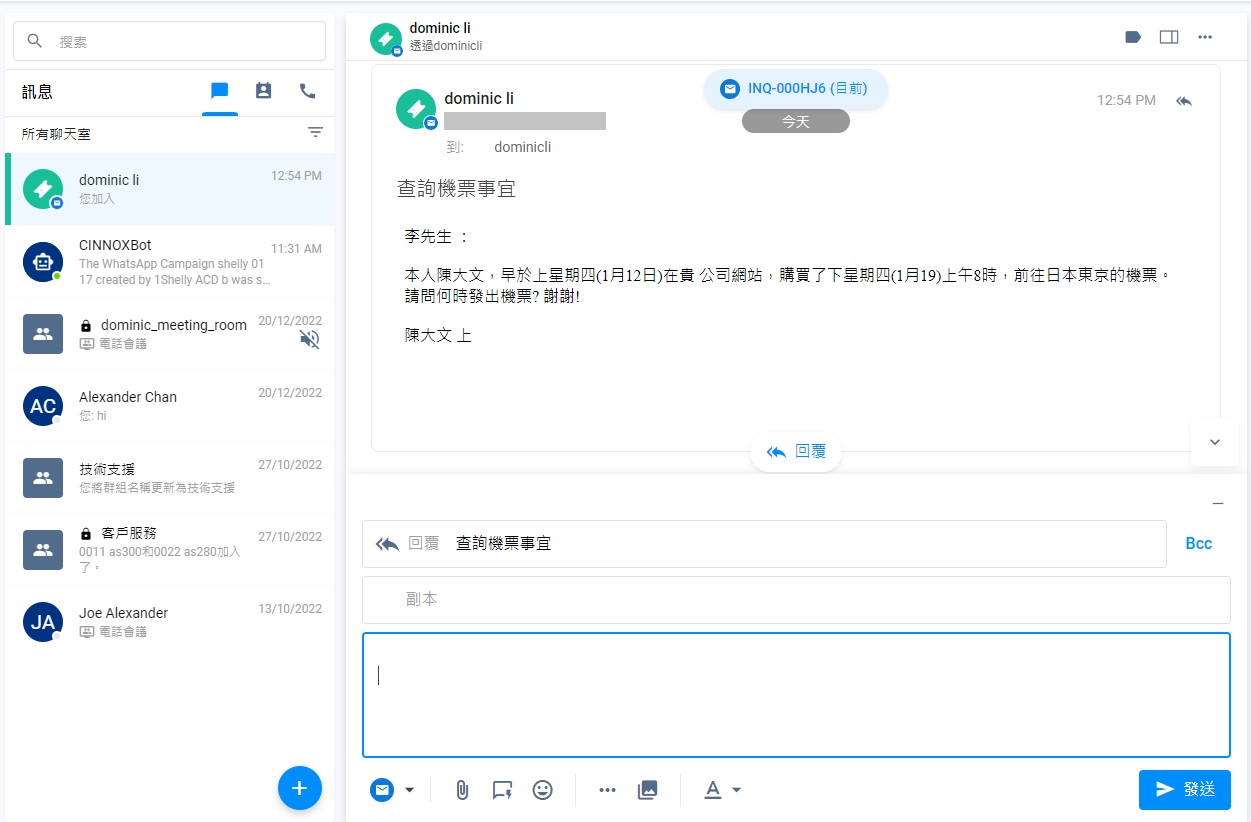Open the Joe Alexander conversation

169,621
